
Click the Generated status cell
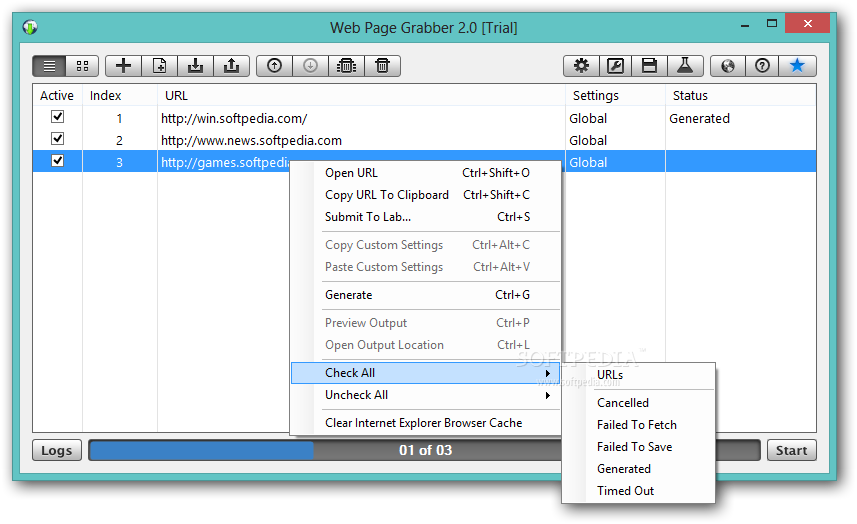(x=700, y=119)
